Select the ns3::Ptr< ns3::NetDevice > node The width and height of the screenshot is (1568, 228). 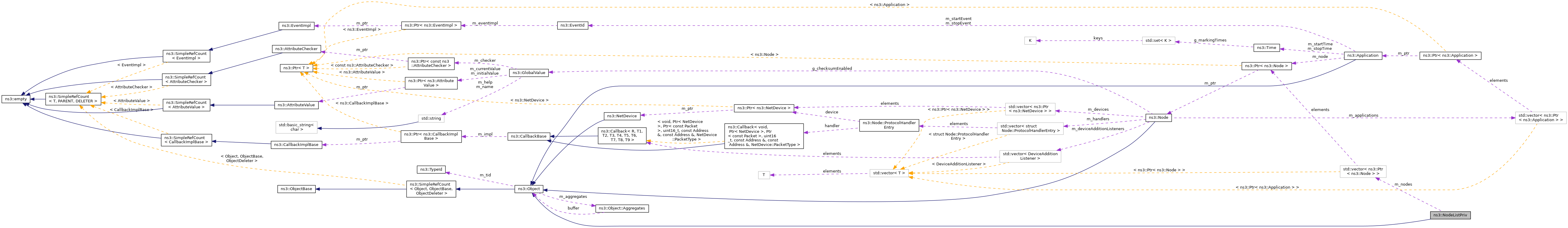coord(763,108)
